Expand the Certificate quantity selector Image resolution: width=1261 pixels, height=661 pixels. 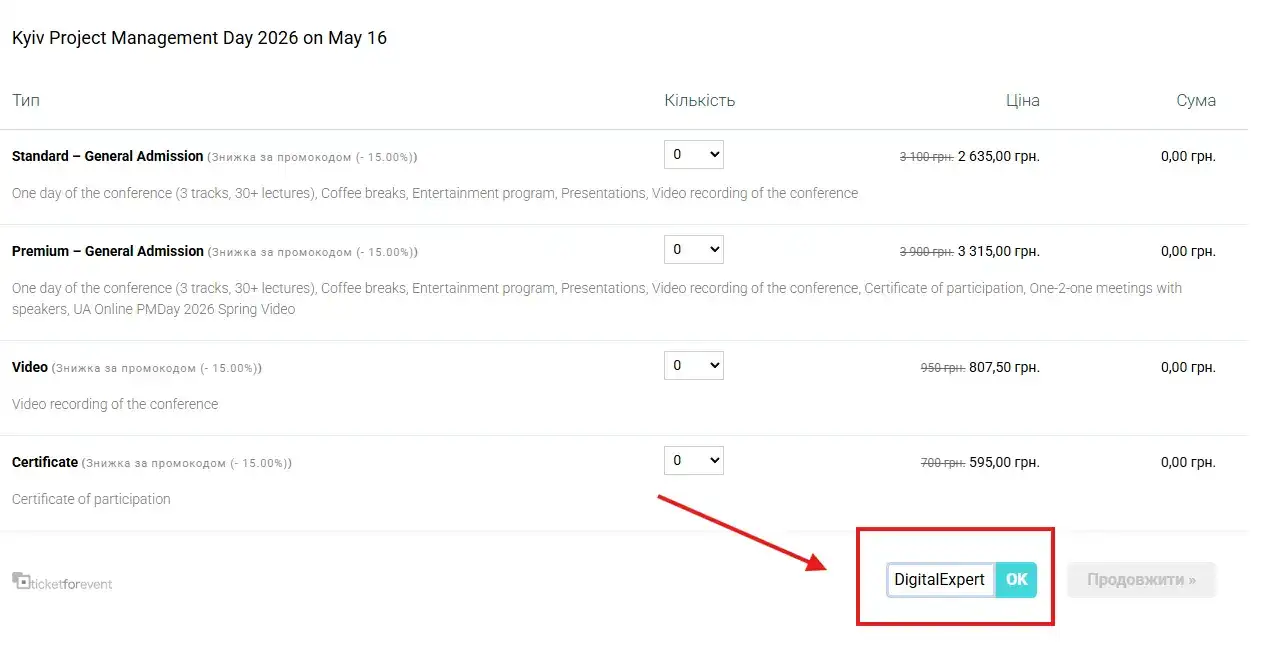point(693,461)
